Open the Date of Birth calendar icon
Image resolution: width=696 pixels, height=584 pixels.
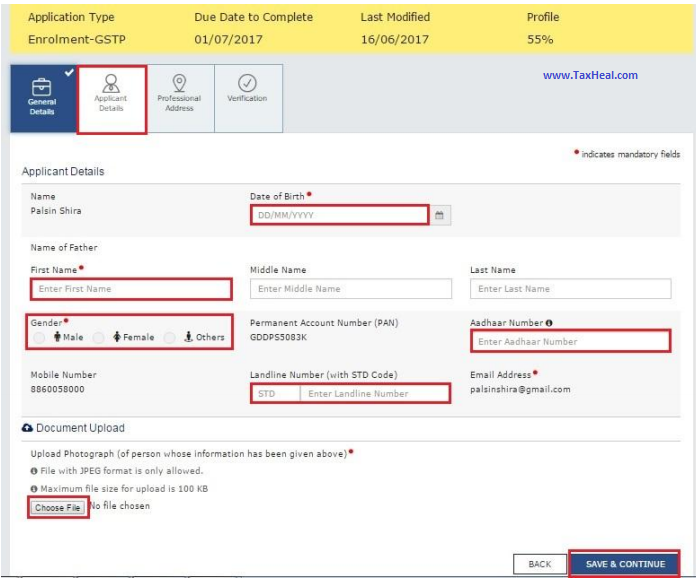coord(439,215)
